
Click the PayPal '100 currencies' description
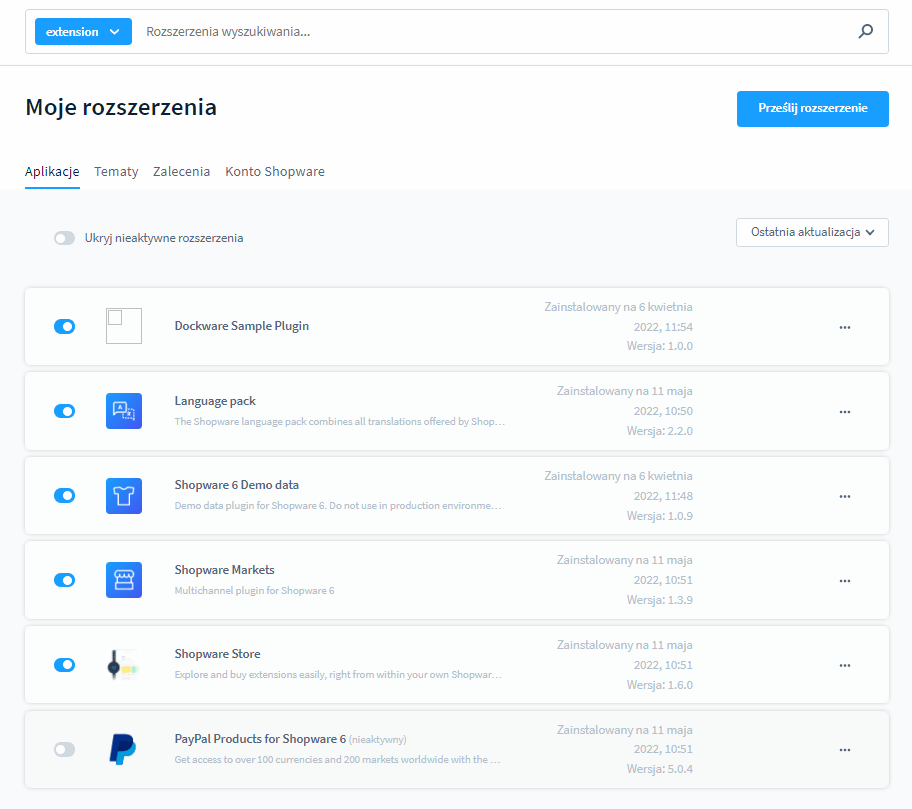click(337, 760)
